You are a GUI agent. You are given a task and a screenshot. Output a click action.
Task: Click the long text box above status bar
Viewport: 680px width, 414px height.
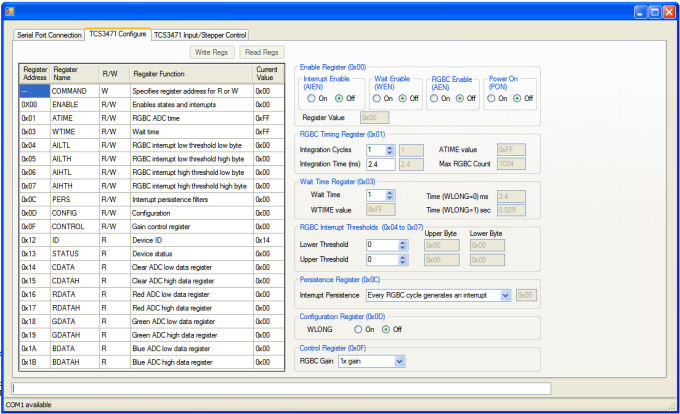[x=281, y=388]
